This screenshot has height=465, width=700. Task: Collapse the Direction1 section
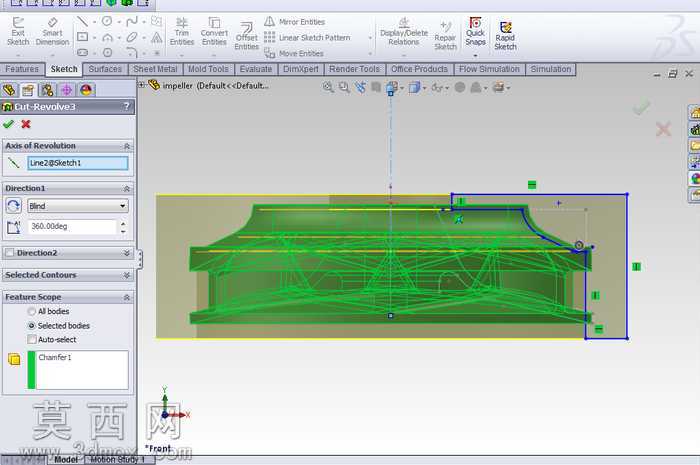point(127,189)
